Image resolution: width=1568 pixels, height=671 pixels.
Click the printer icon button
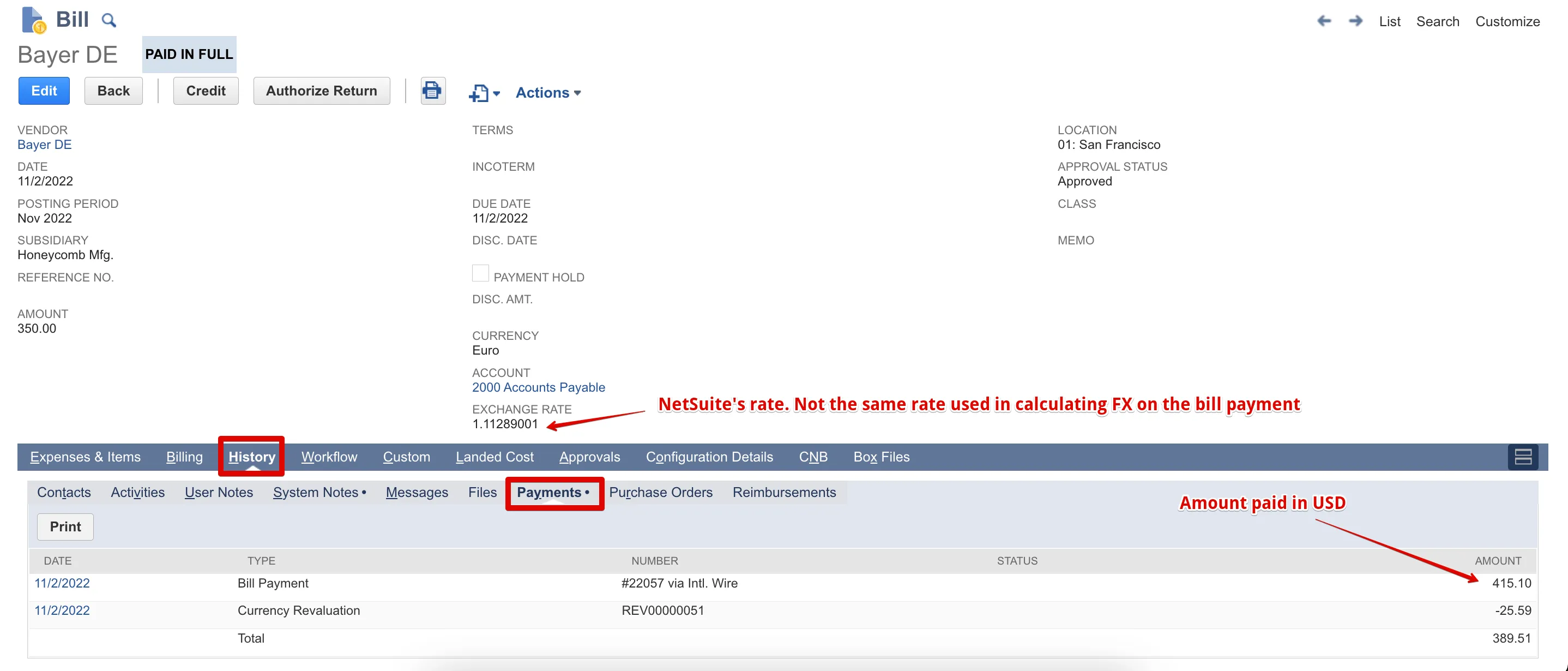click(x=432, y=91)
